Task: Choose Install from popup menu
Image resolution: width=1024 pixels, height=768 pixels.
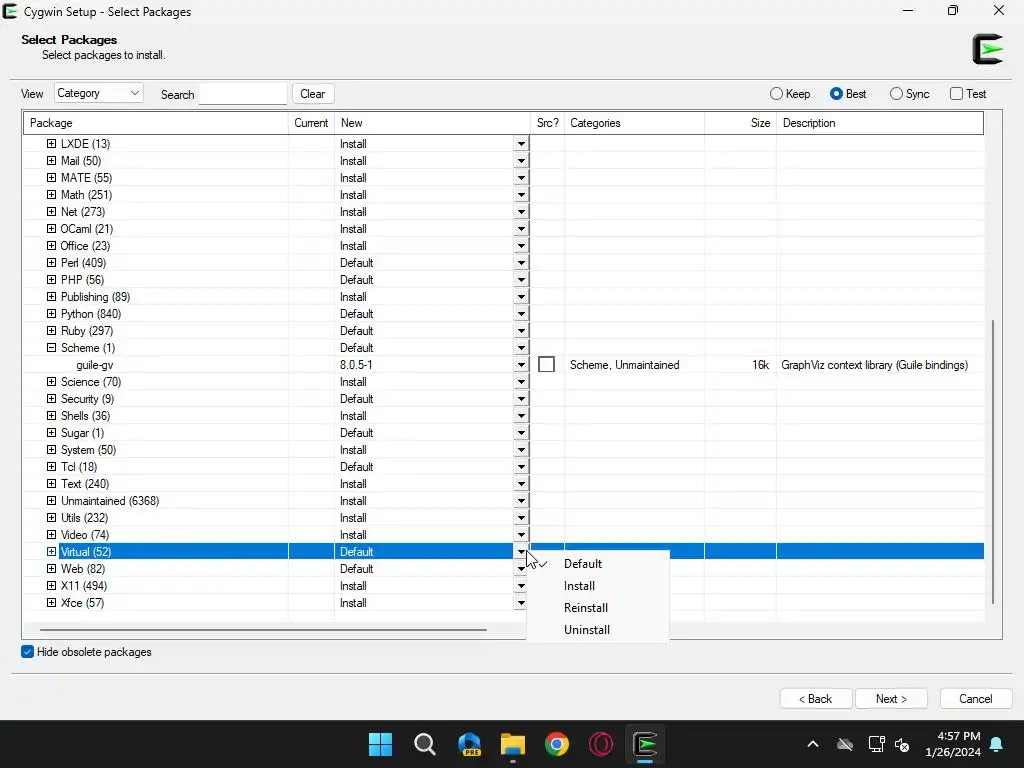Action: 598,586
